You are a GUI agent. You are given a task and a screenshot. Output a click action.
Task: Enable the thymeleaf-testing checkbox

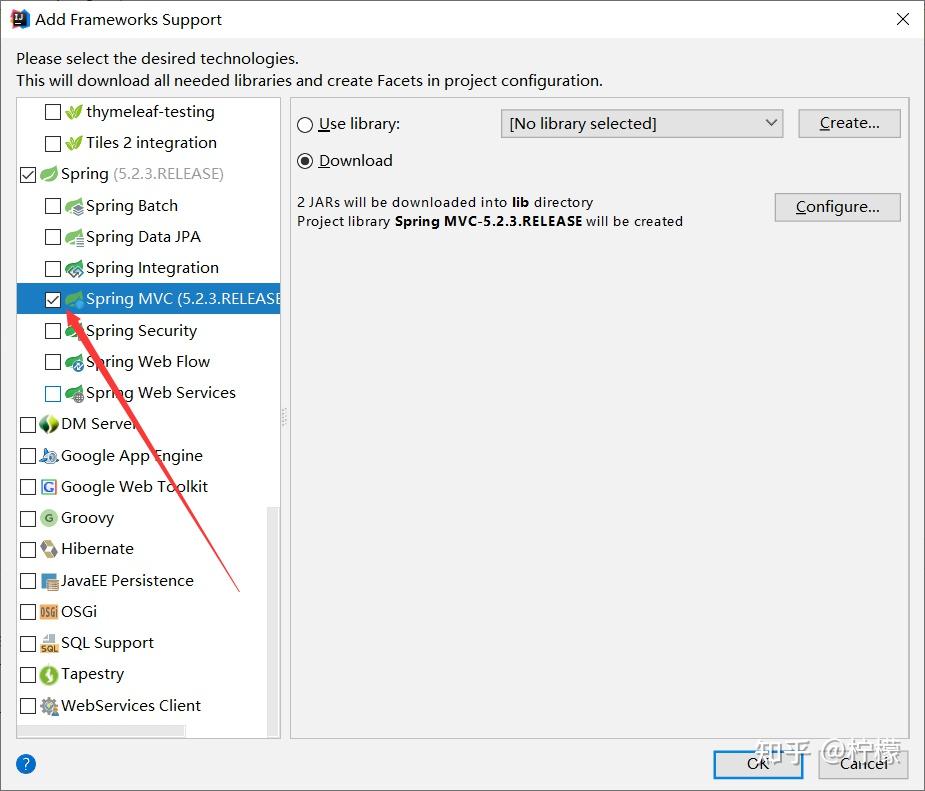click(x=53, y=111)
